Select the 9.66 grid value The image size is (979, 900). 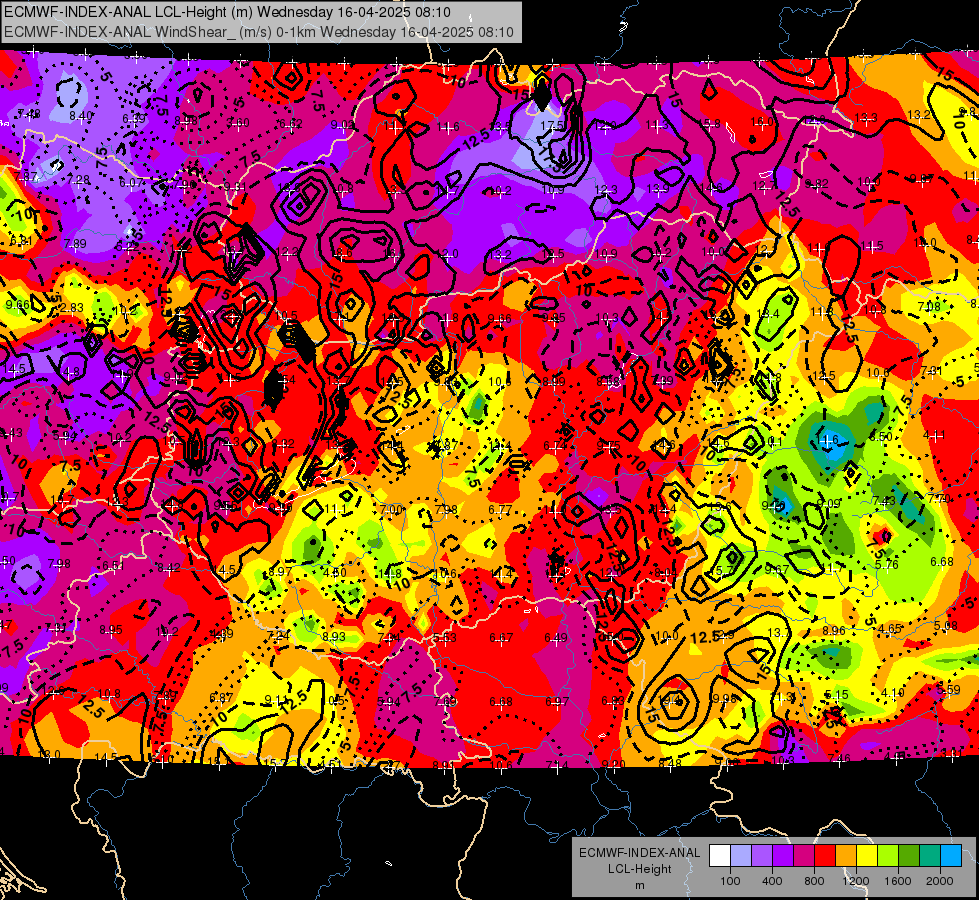click(17, 304)
